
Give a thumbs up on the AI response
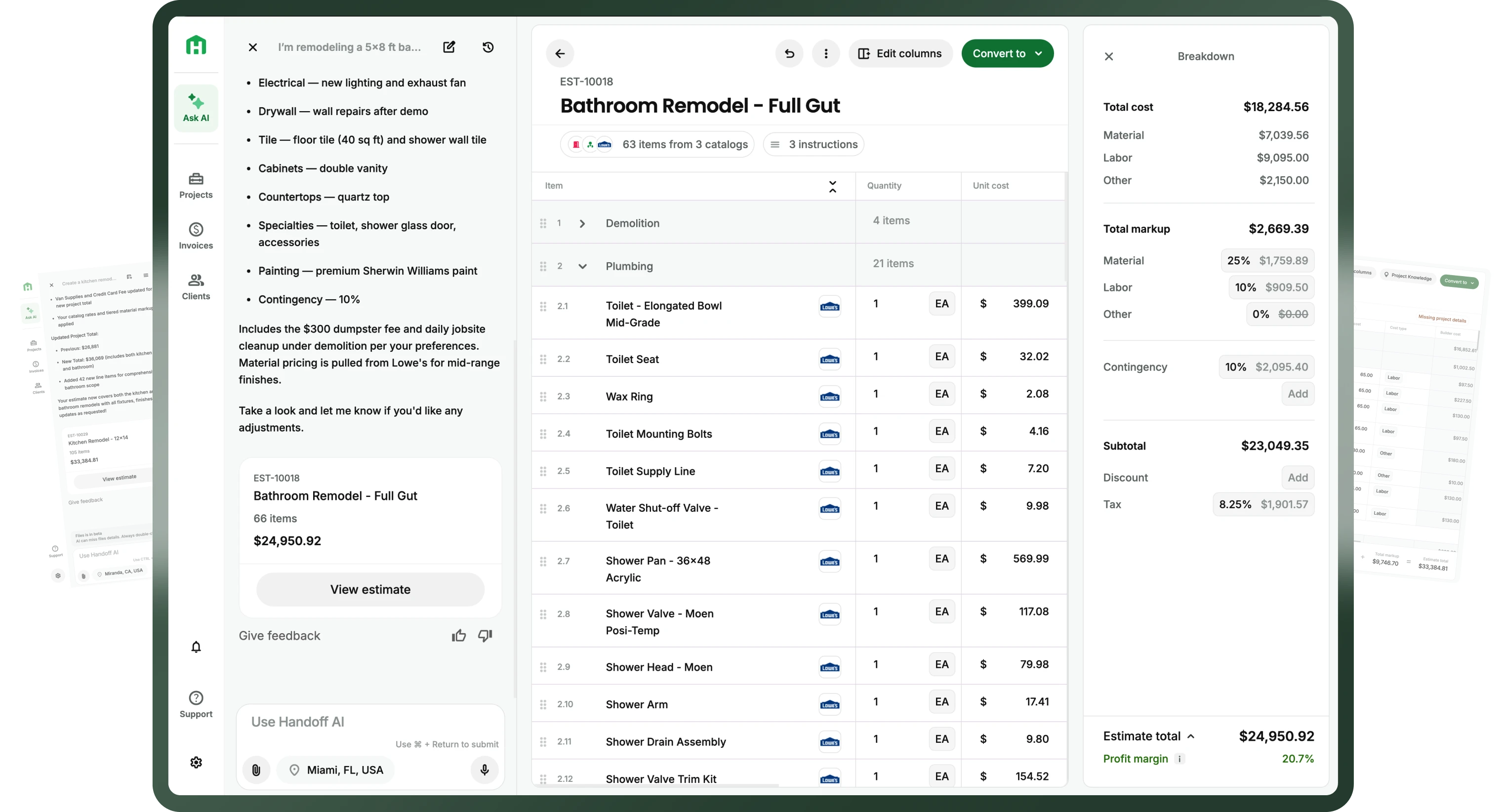click(x=459, y=635)
